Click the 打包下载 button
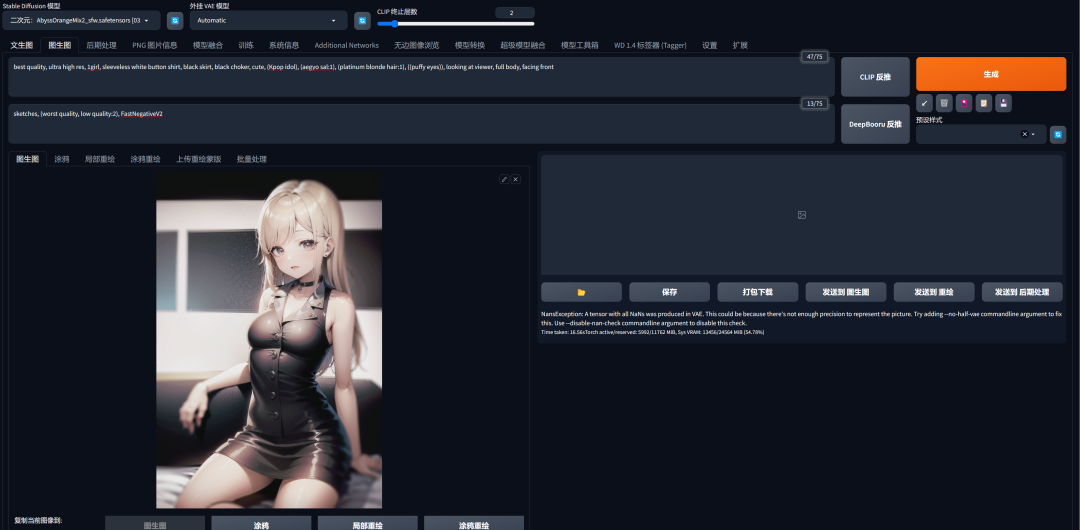The height and width of the screenshot is (530, 1080). point(758,292)
